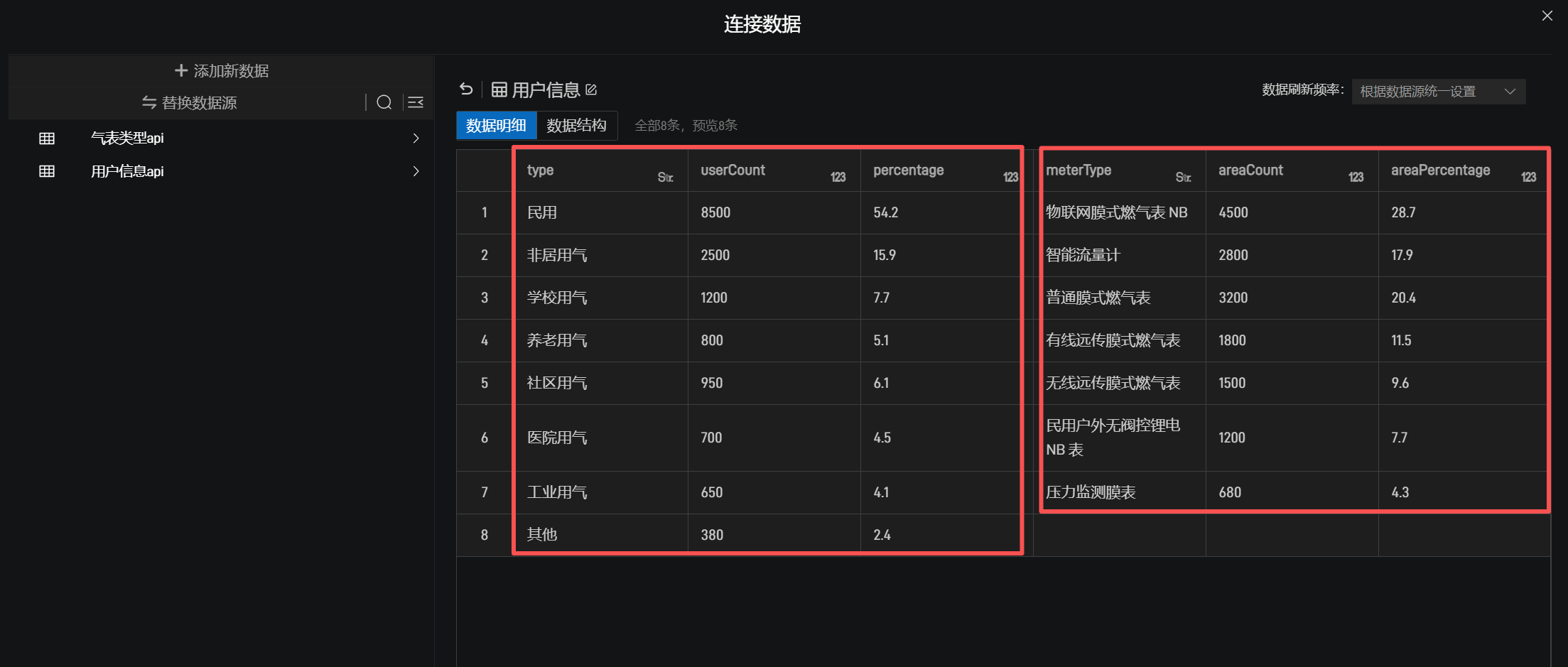Click the Str type icon on type column
This screenshot has height=667, width=1568.
point(665,177)
